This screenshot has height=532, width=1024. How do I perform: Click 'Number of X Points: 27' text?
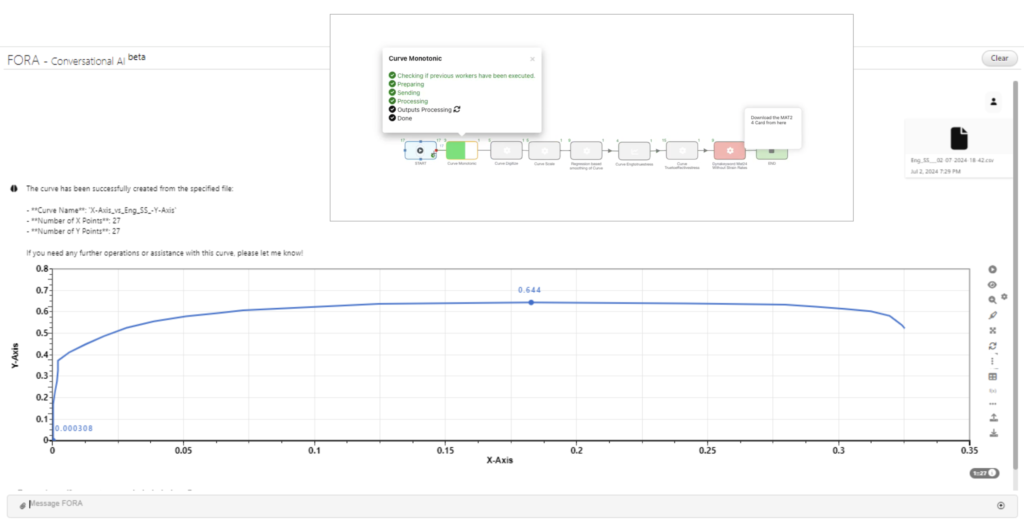pos(73,221)
